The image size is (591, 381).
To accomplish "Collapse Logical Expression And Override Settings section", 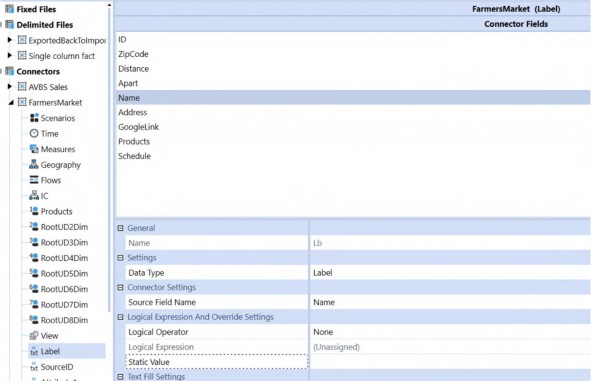I will [x=120, y=317].
